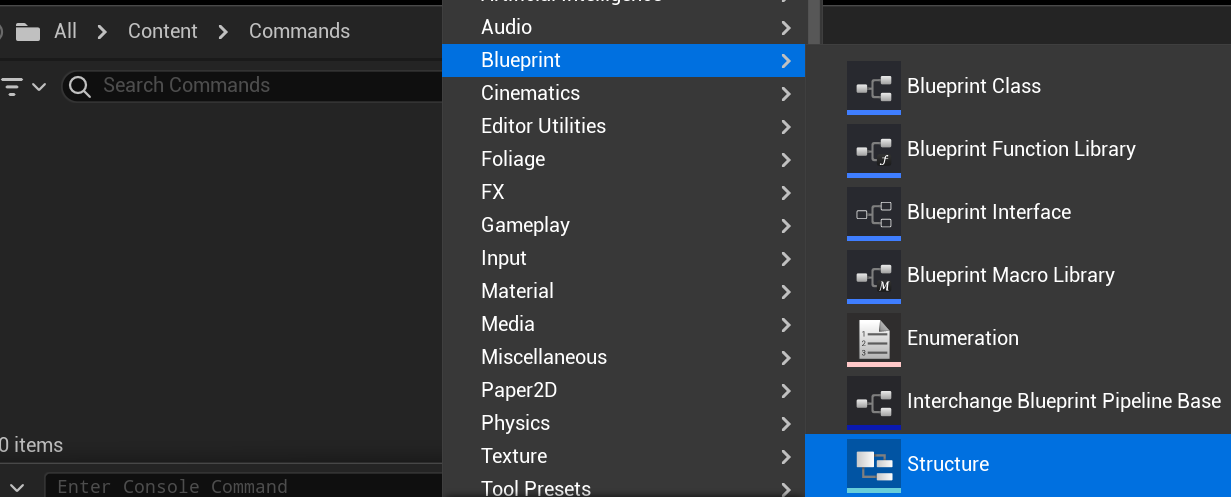Navigate to Content in breadcrumb path
Viewport: 1231px width, 497px height.
[162, 31]
